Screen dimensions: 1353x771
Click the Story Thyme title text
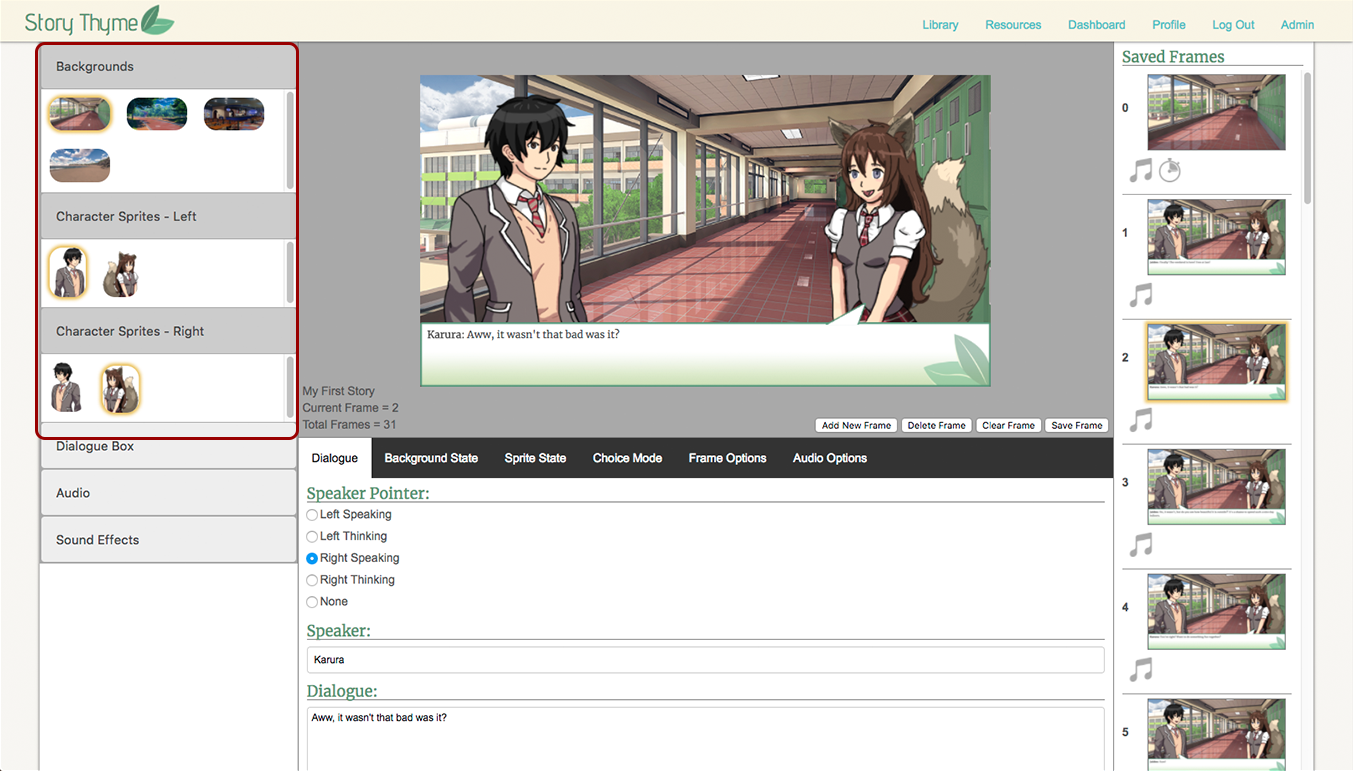point(80,22)
